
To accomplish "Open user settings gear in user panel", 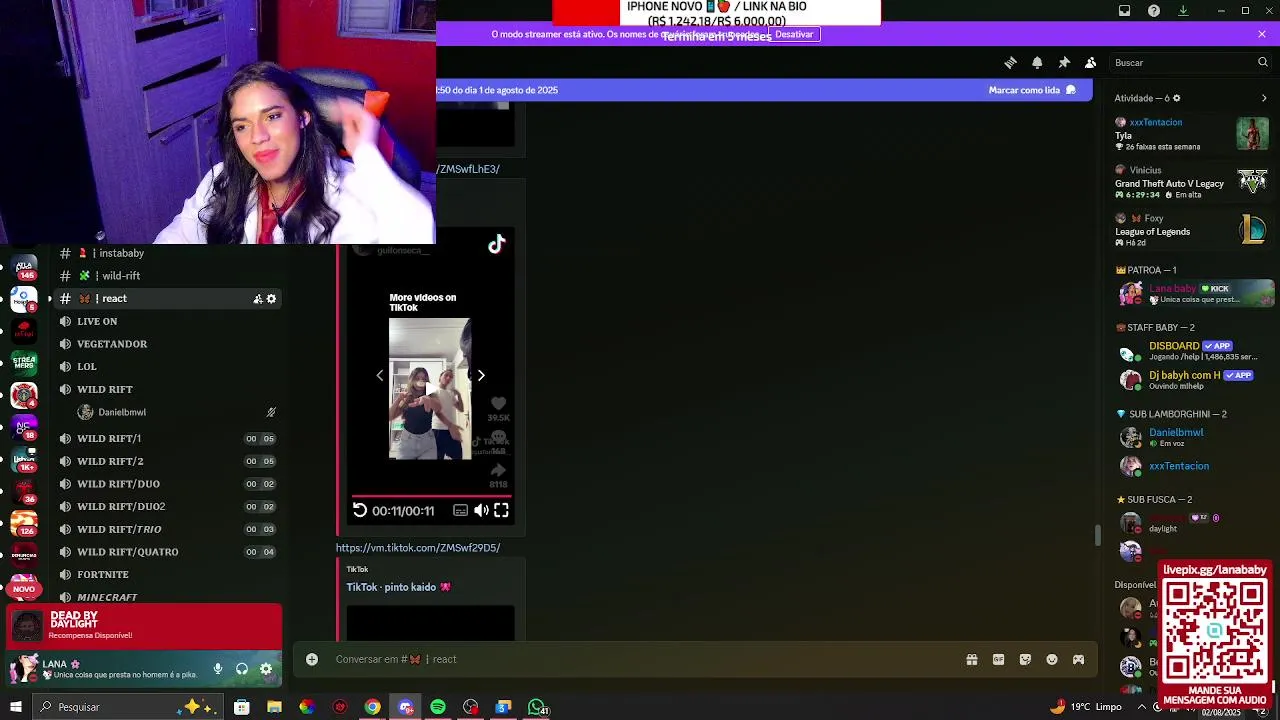I will point(266,669).
